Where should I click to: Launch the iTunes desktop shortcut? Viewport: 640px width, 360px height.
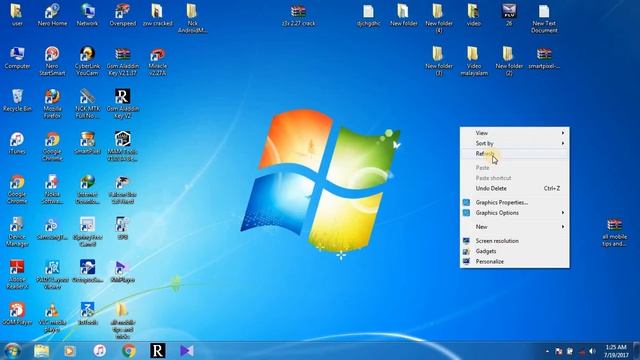pos(17,143)
